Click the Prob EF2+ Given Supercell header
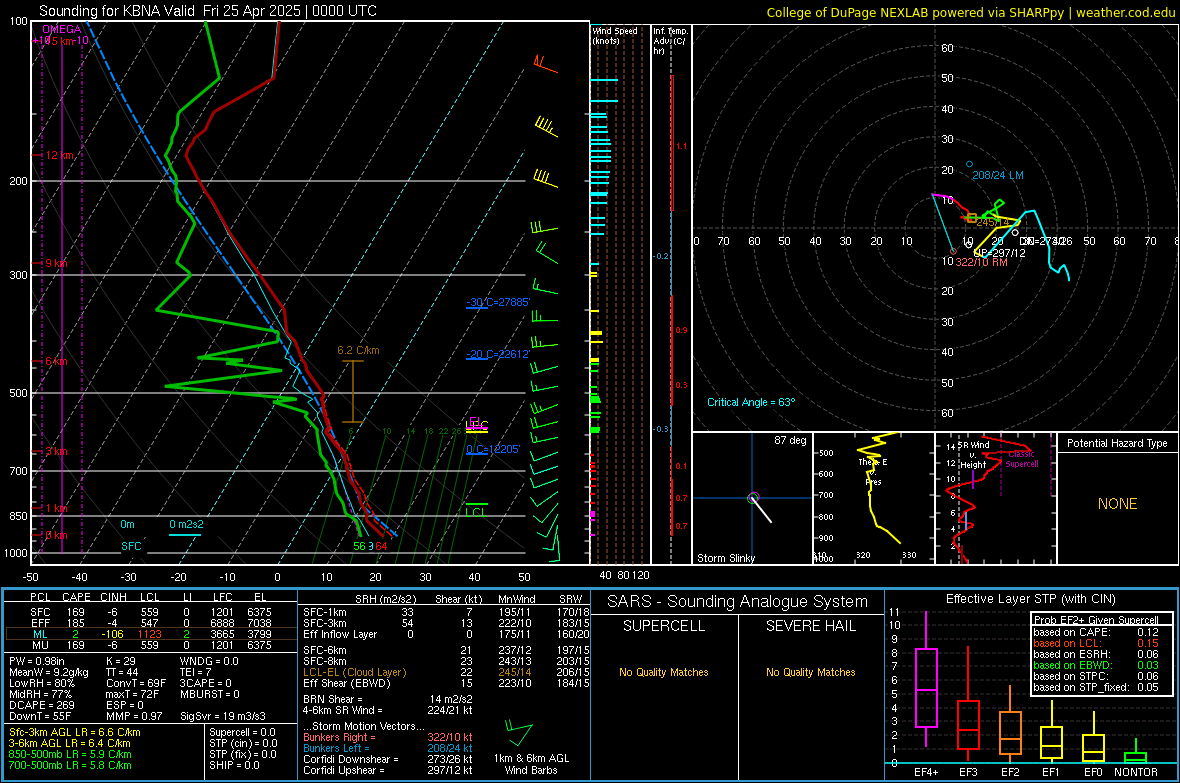 pyautogui.click(x=1096, y=620)
